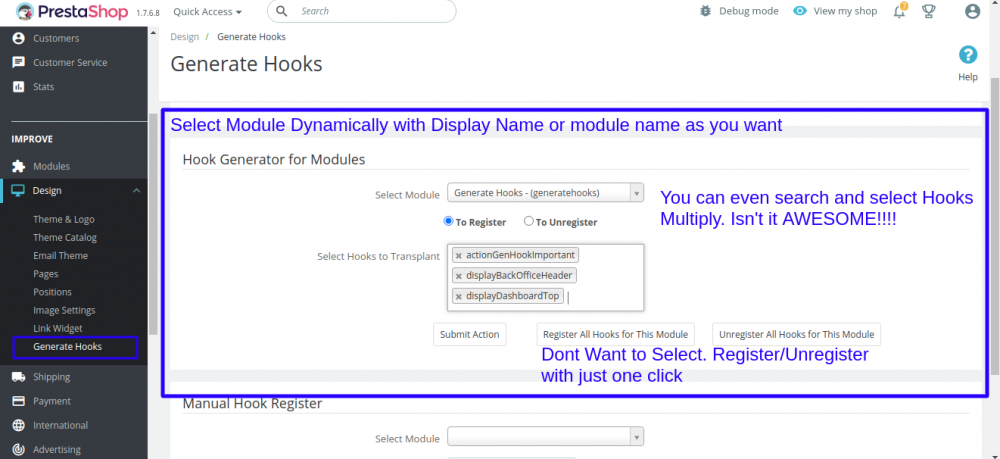Click the Advertising icon in sidebar
1000x459 pixels.
click(19, 449)
